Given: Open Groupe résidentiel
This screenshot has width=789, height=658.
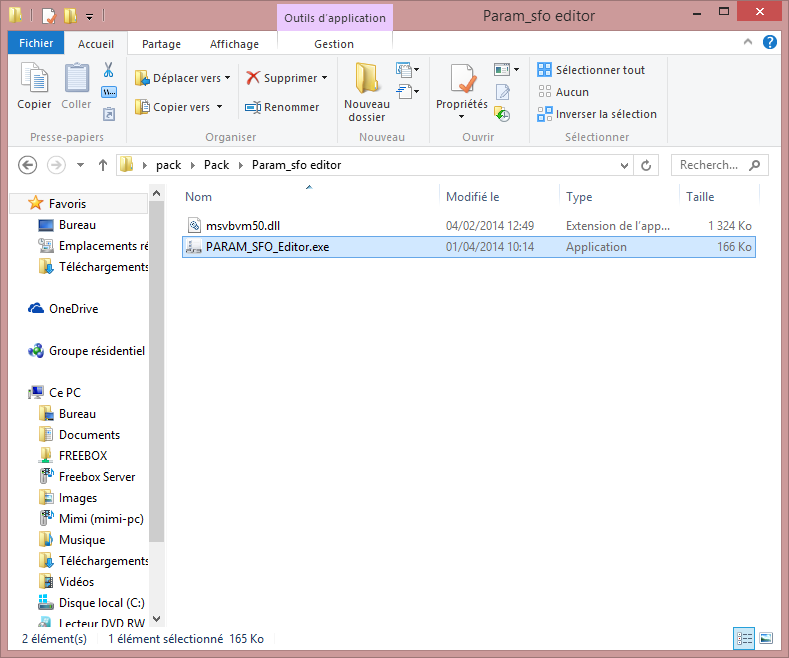Looking at the screenshot, I should pos(87,351).
